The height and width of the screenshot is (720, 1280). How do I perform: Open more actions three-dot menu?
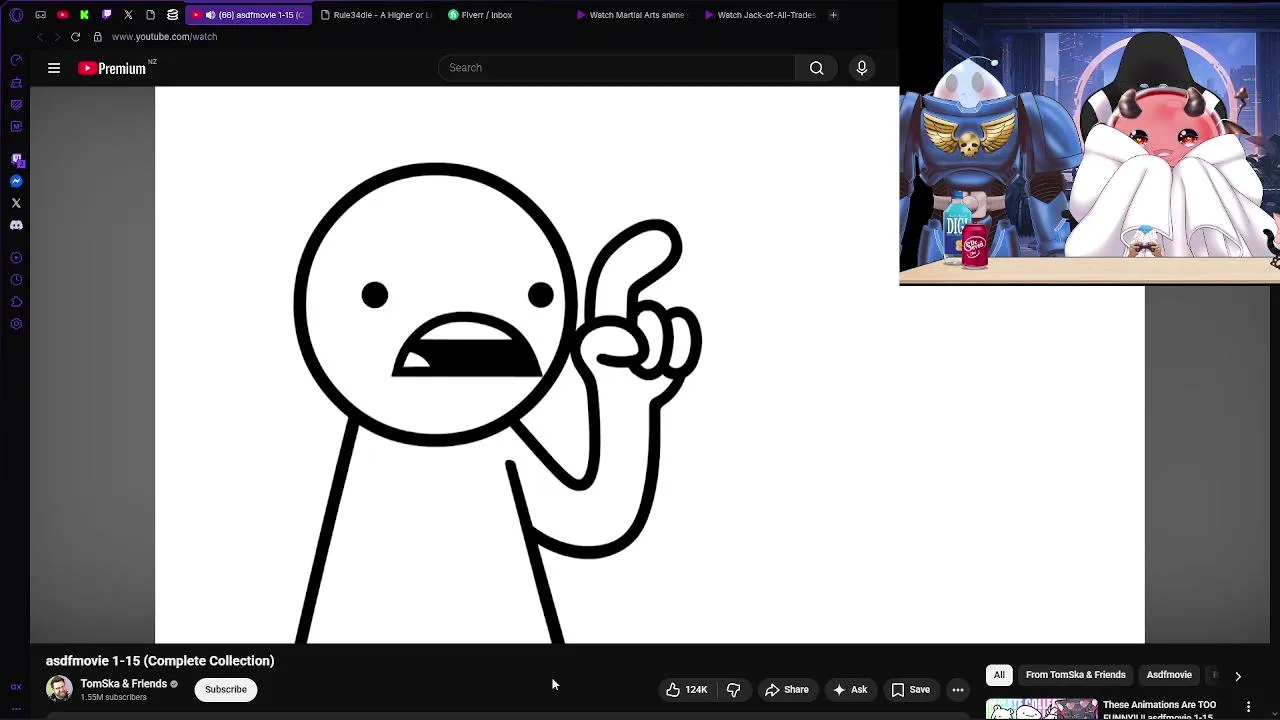click(958, 689)
